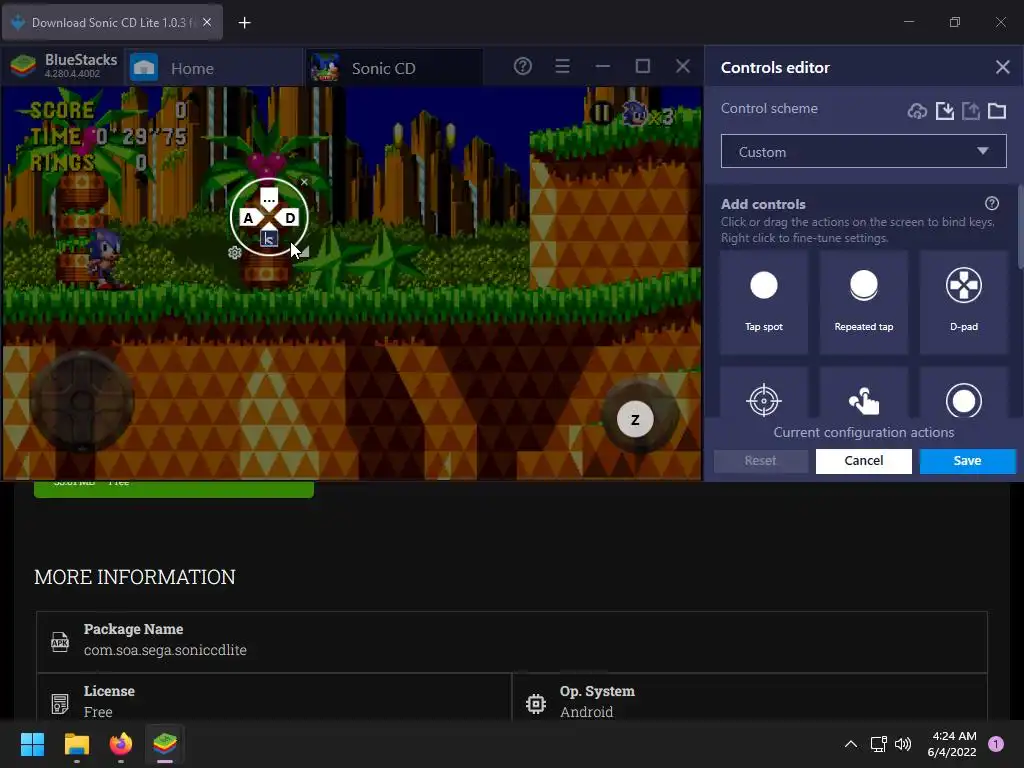
Task: Click the Z tap spot key
Action: (635, 420)
